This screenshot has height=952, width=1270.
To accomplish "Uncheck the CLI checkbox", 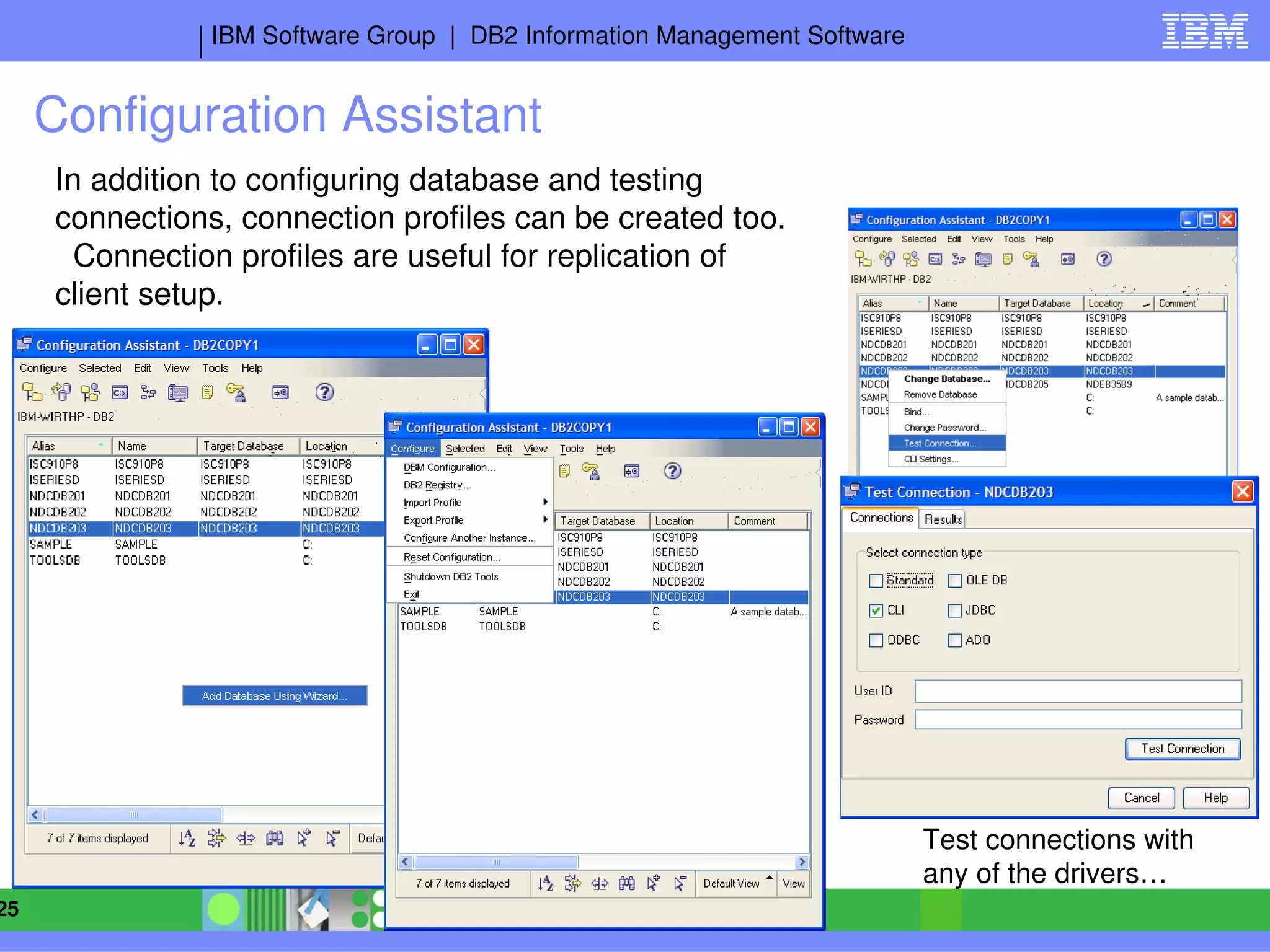I will coord(876,610).
